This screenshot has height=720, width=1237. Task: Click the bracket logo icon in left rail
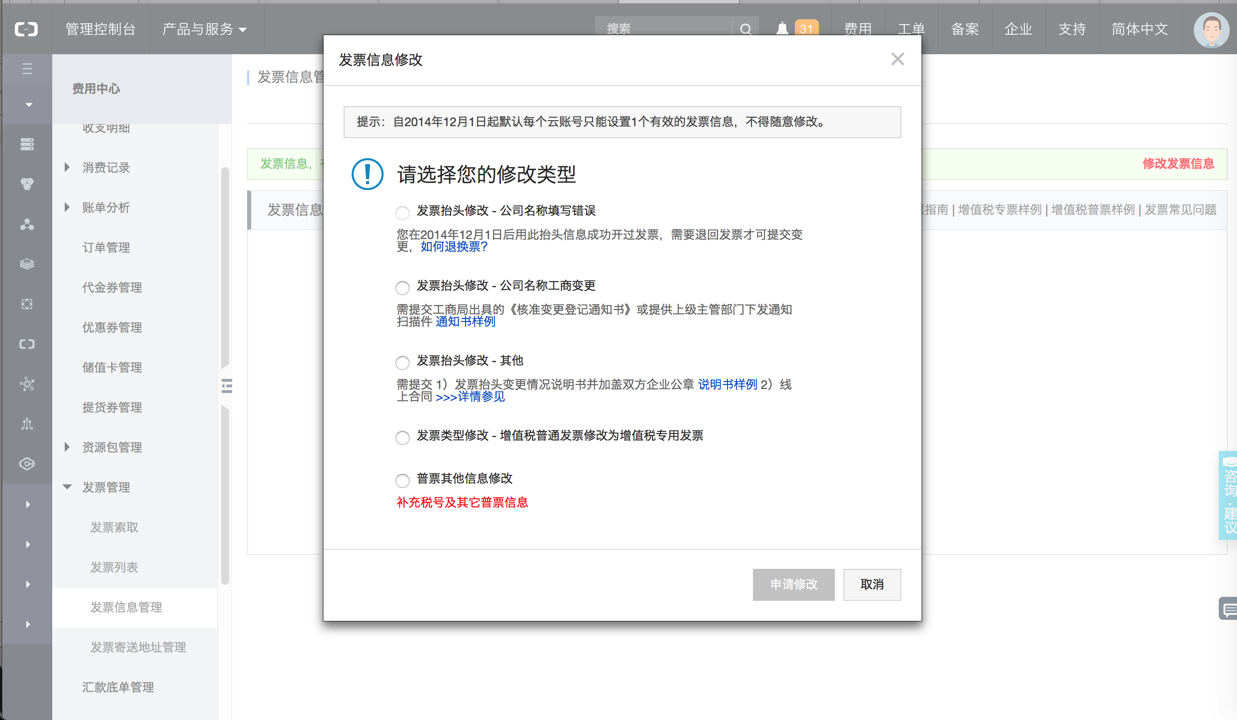point(27,344)
